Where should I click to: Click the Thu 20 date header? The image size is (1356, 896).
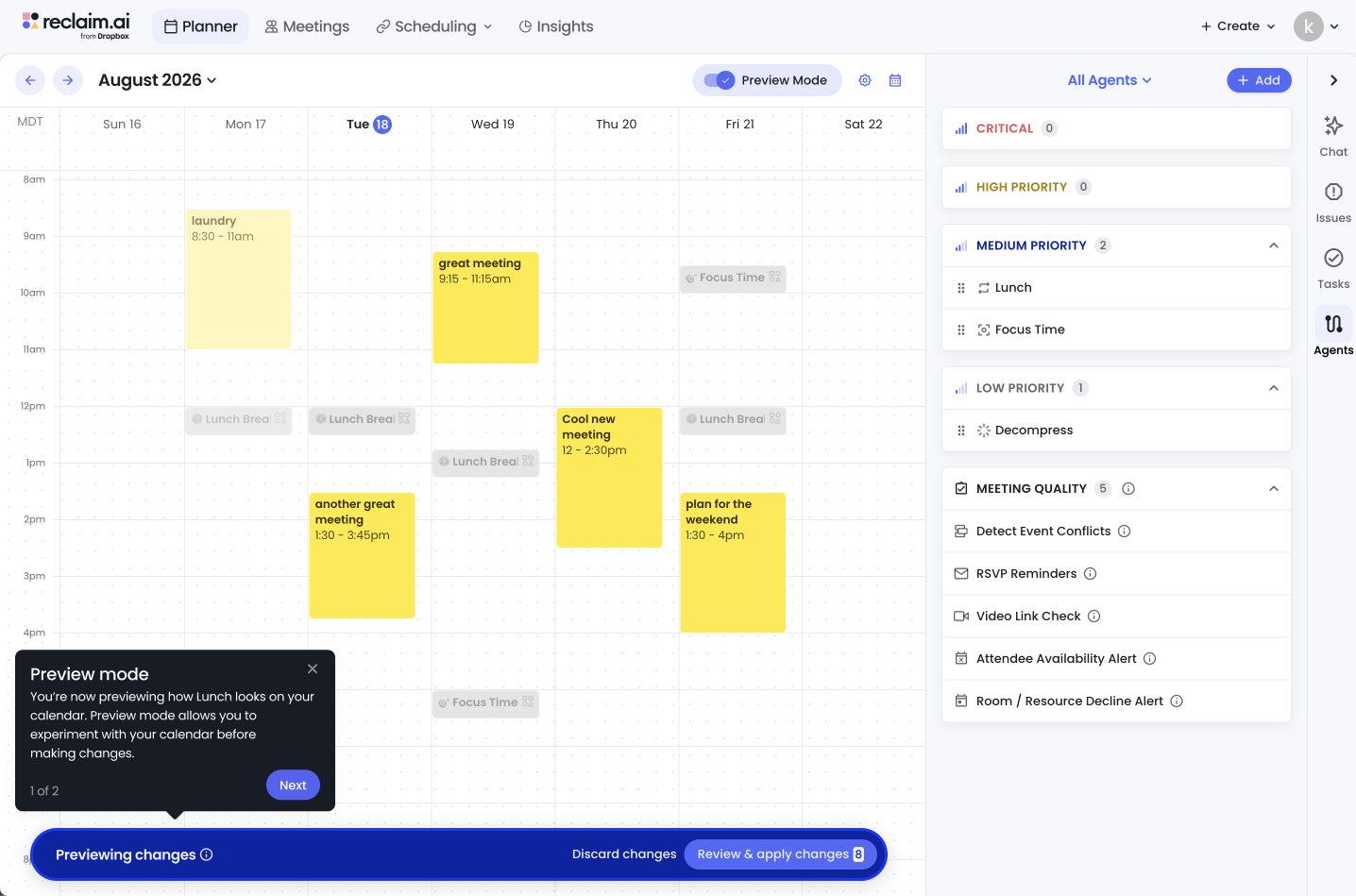coord(617,125)
